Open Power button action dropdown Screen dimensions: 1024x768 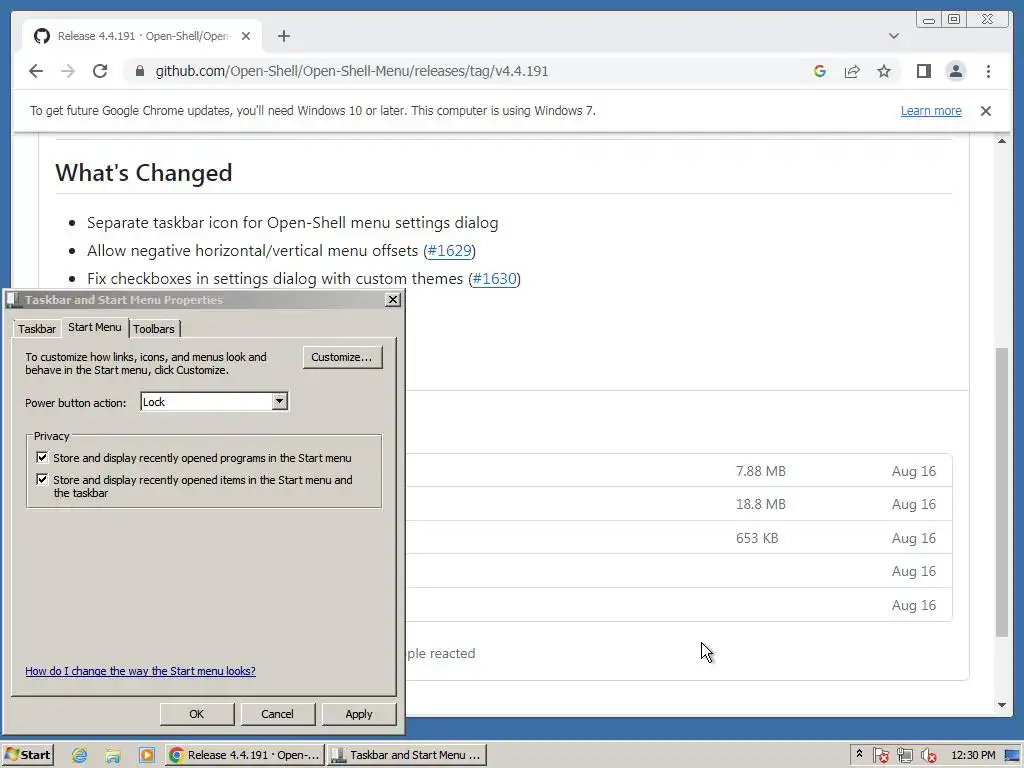click(280, 402)
